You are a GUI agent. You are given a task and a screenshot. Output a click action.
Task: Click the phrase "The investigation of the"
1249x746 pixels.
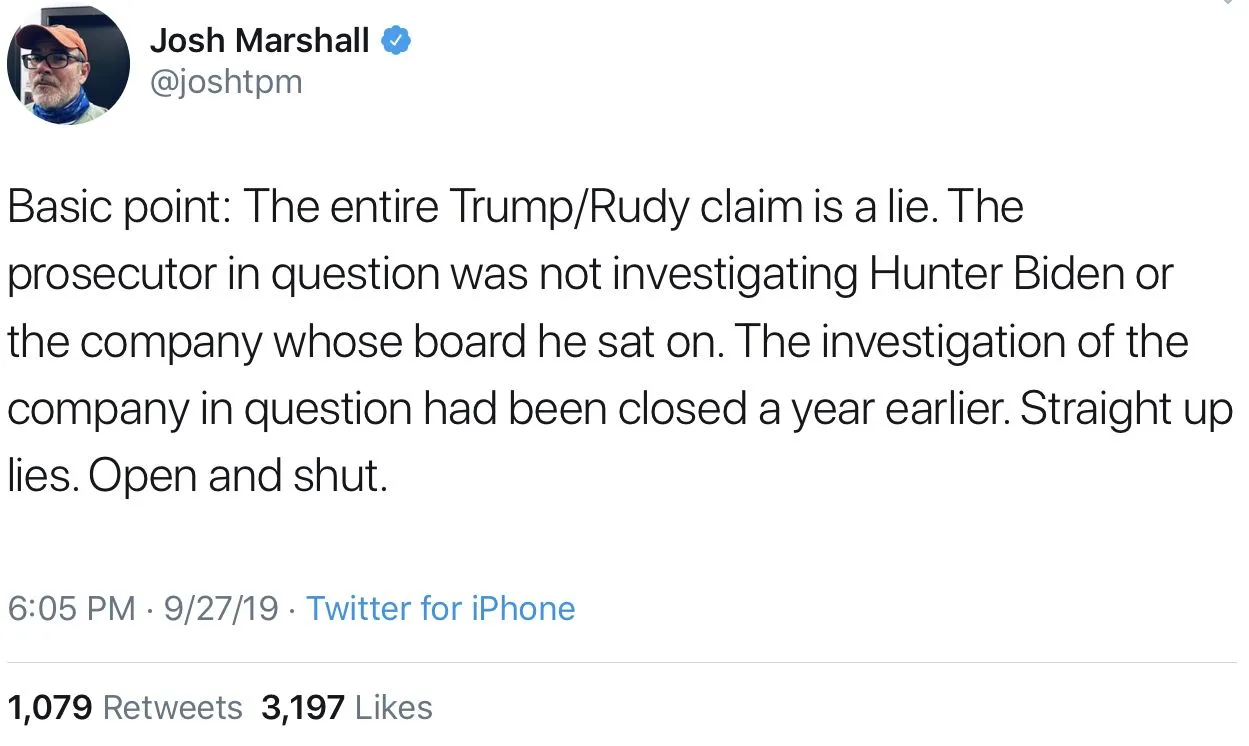[x=960, y=342]
